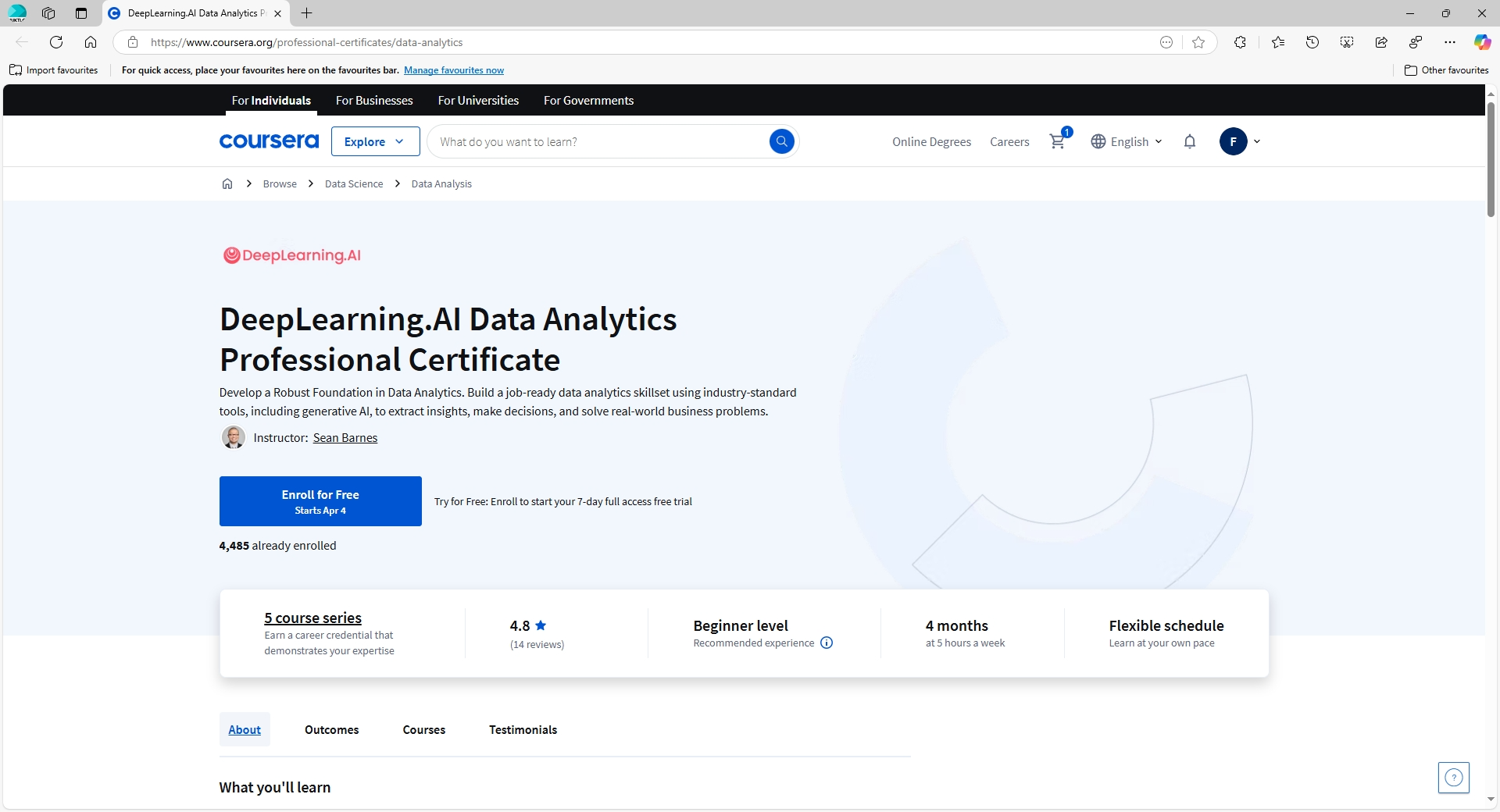This screenshot has height=812, width=1500.
Task: Click the help question-mark icon bottom right
Action: 1452,778
